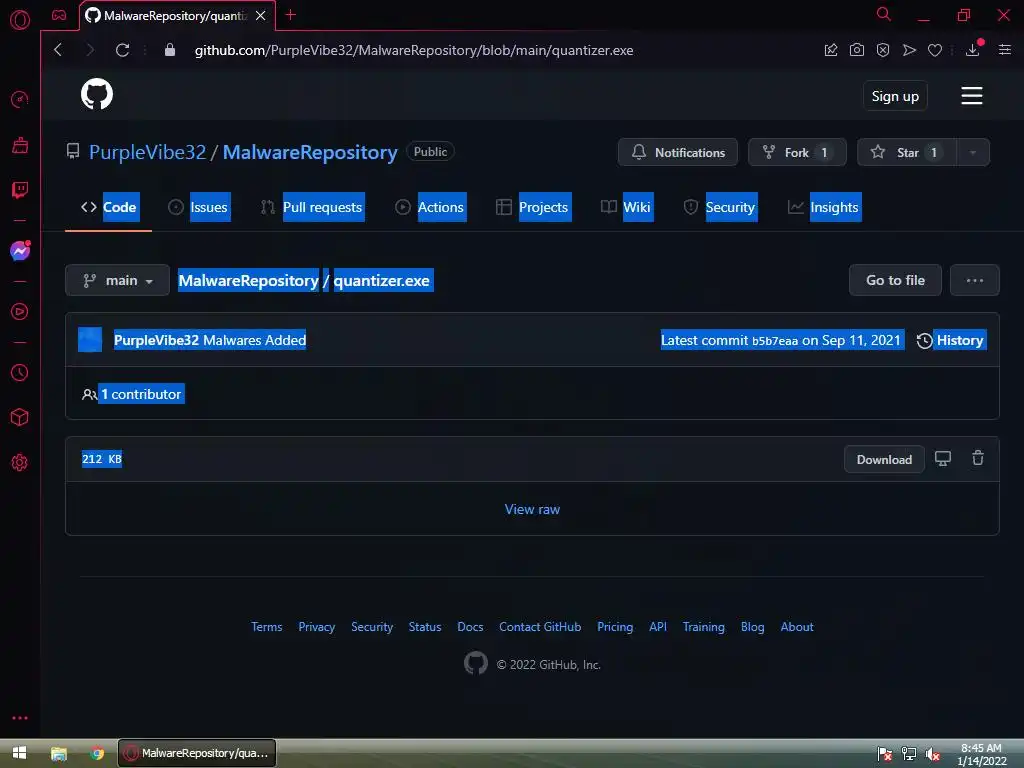This screenshot has width=1024, height=768.
Task: Open the Windows Start button
Action: pyautogui.click(x=20, y=753)
